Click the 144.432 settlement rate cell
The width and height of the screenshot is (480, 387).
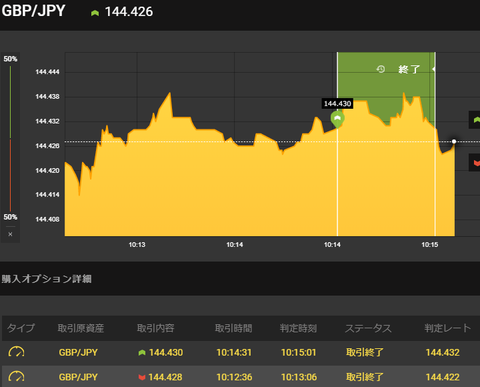coord(443,352)
